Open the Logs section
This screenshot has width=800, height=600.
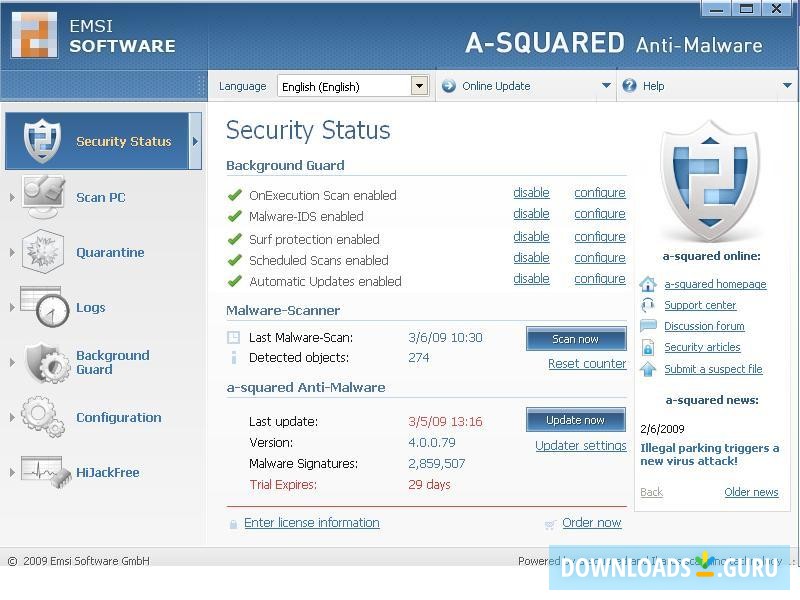[91, 308]
